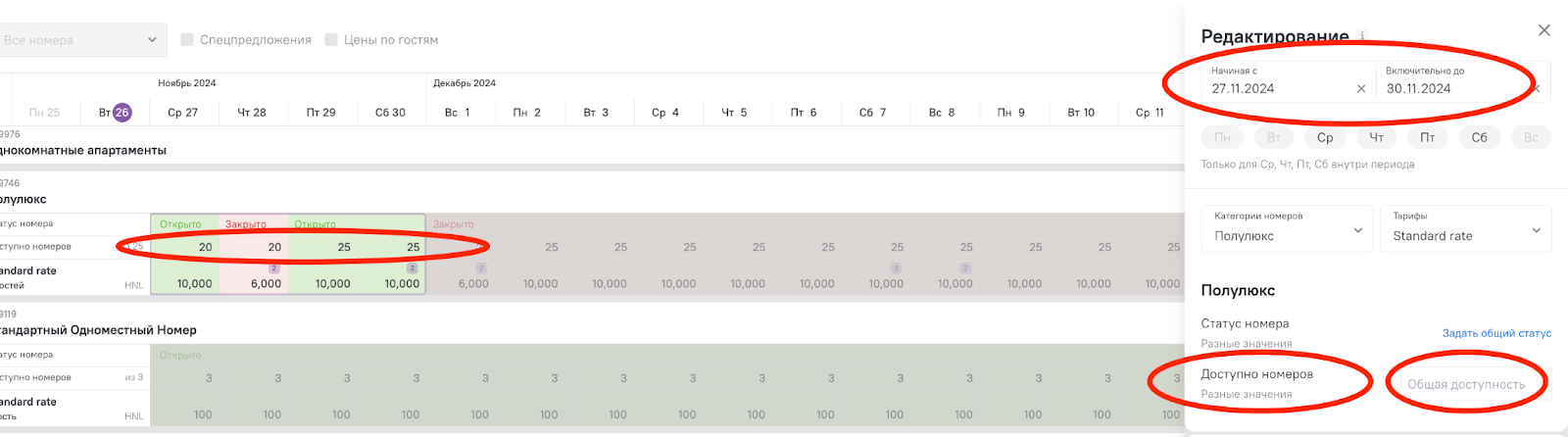Click the badge under Вс 1 availability
This screenshot has height=437, width=1568.
click(481, 268)
